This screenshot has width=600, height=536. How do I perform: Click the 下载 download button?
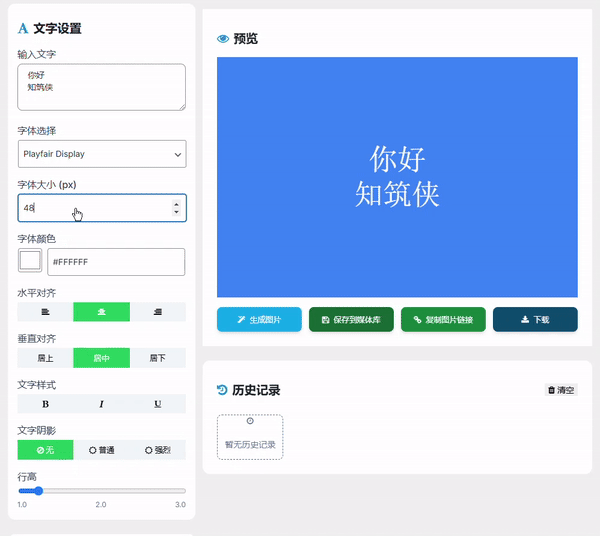pos(535,320)
